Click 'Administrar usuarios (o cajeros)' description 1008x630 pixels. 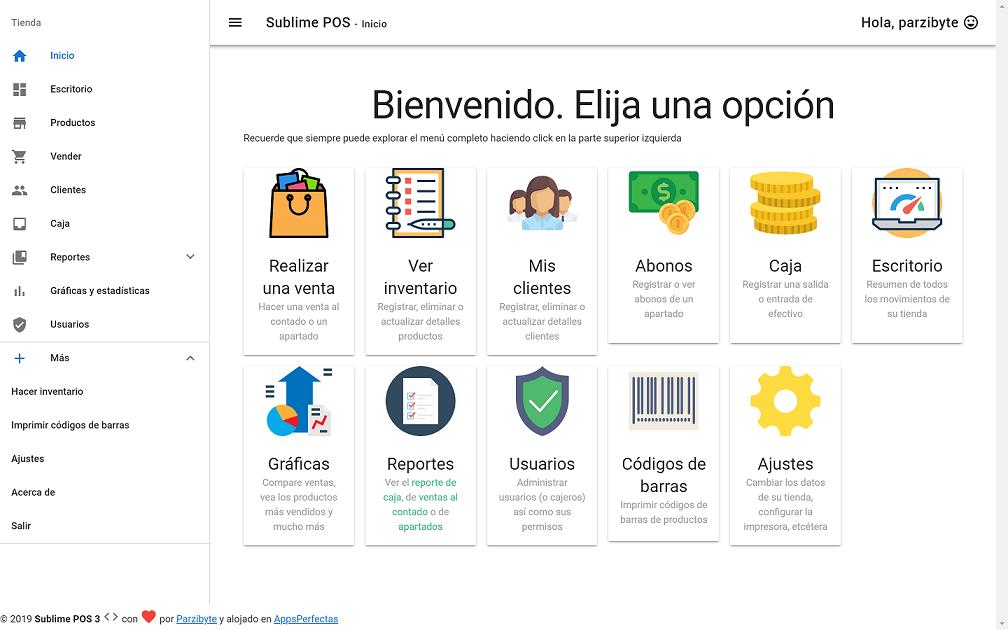click(542, 505)
